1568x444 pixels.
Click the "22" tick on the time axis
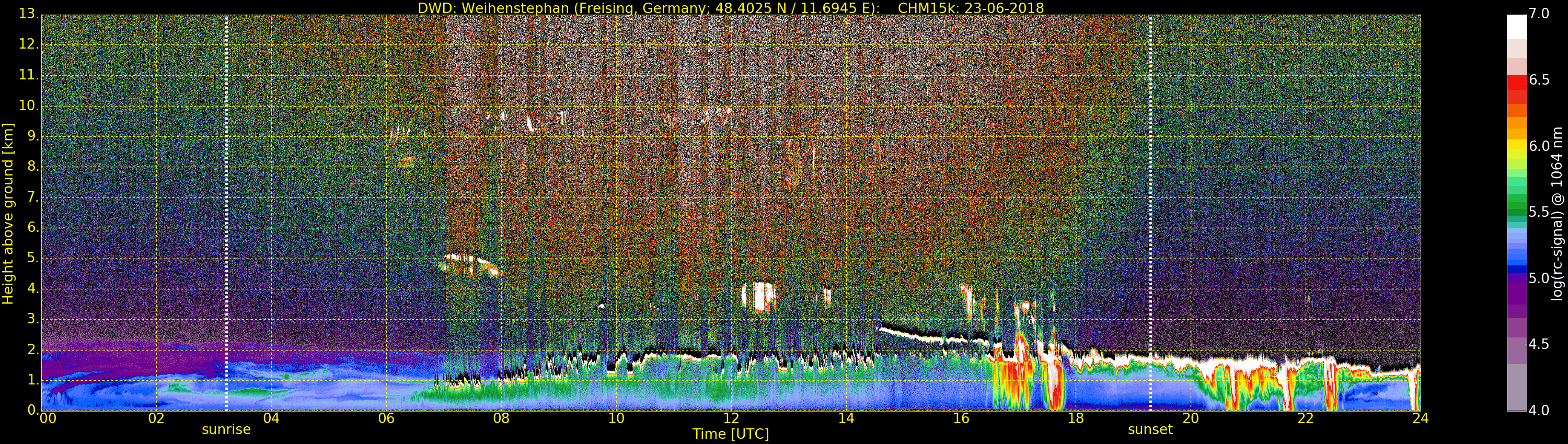coord(1306,418)
